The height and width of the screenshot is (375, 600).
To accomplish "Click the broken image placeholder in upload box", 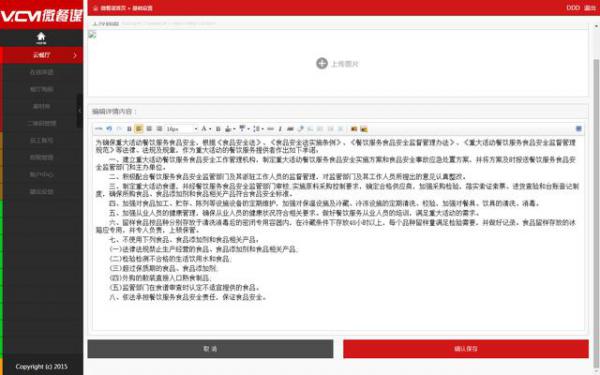I will coord(92,35).
